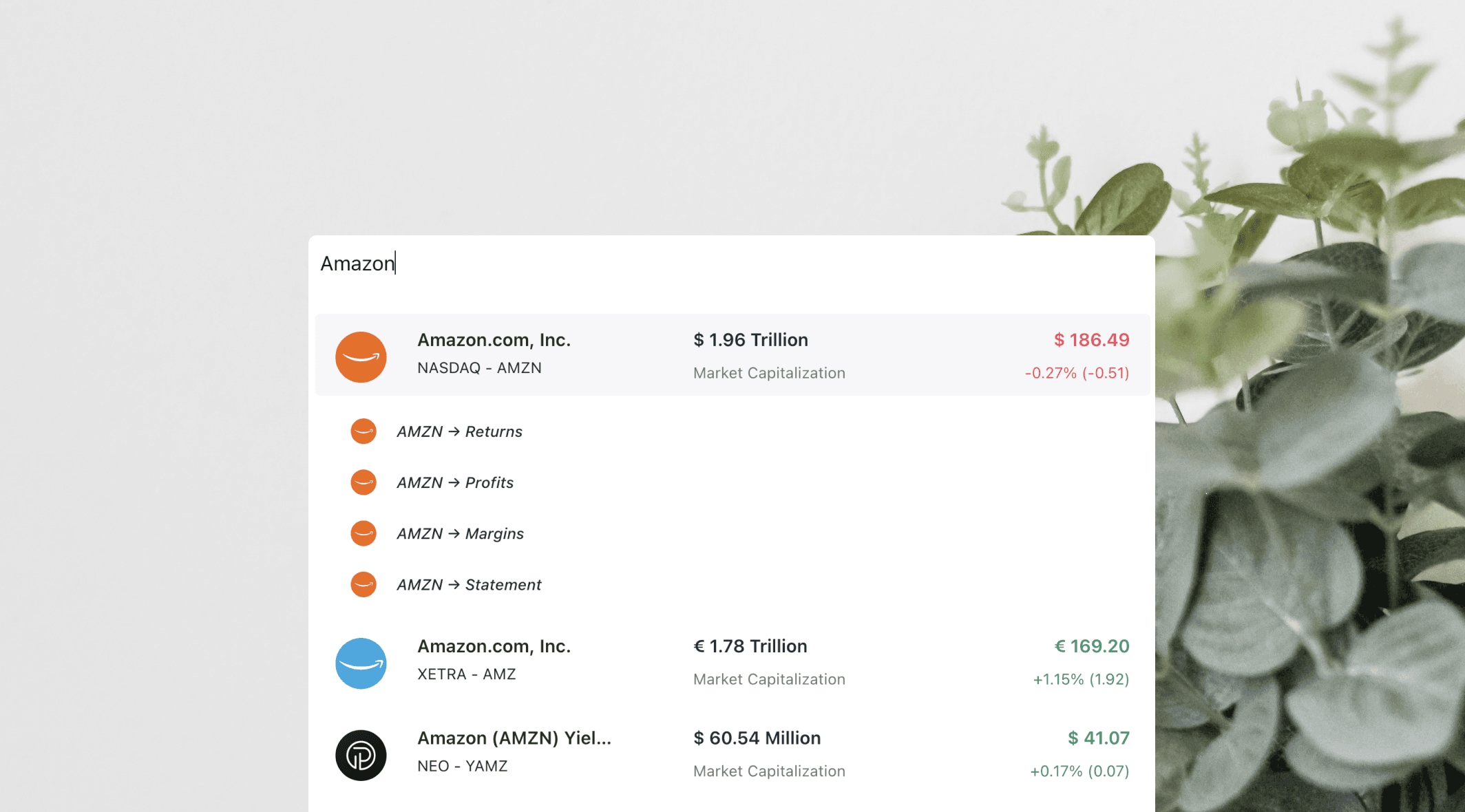Click the $ 1.96 Trillion market cap
The image size is (1465, 812).
[x=750, y=340]
